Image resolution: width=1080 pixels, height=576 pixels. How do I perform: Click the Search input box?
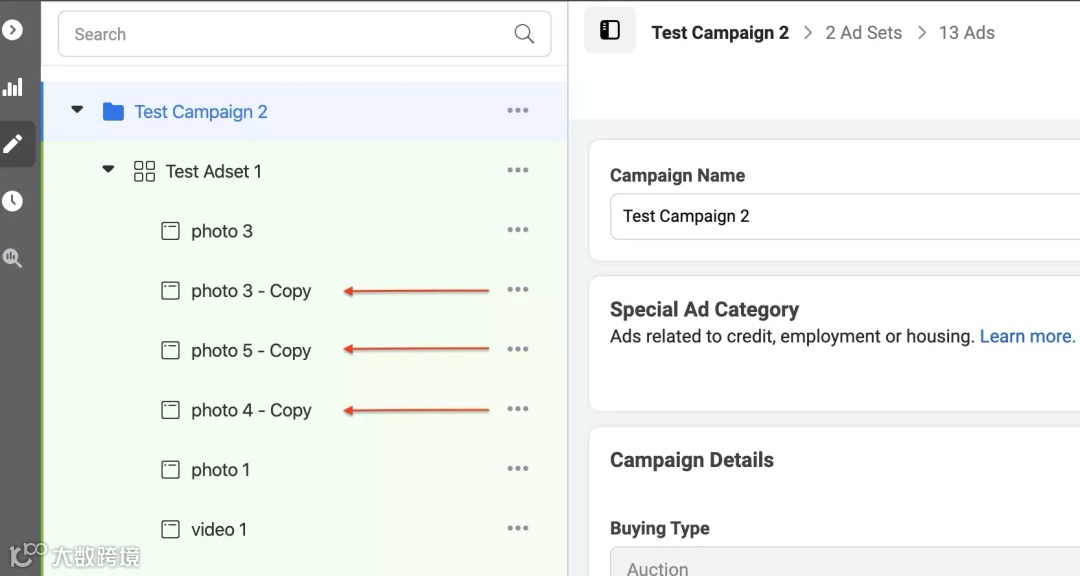click(x=290, y=34)
